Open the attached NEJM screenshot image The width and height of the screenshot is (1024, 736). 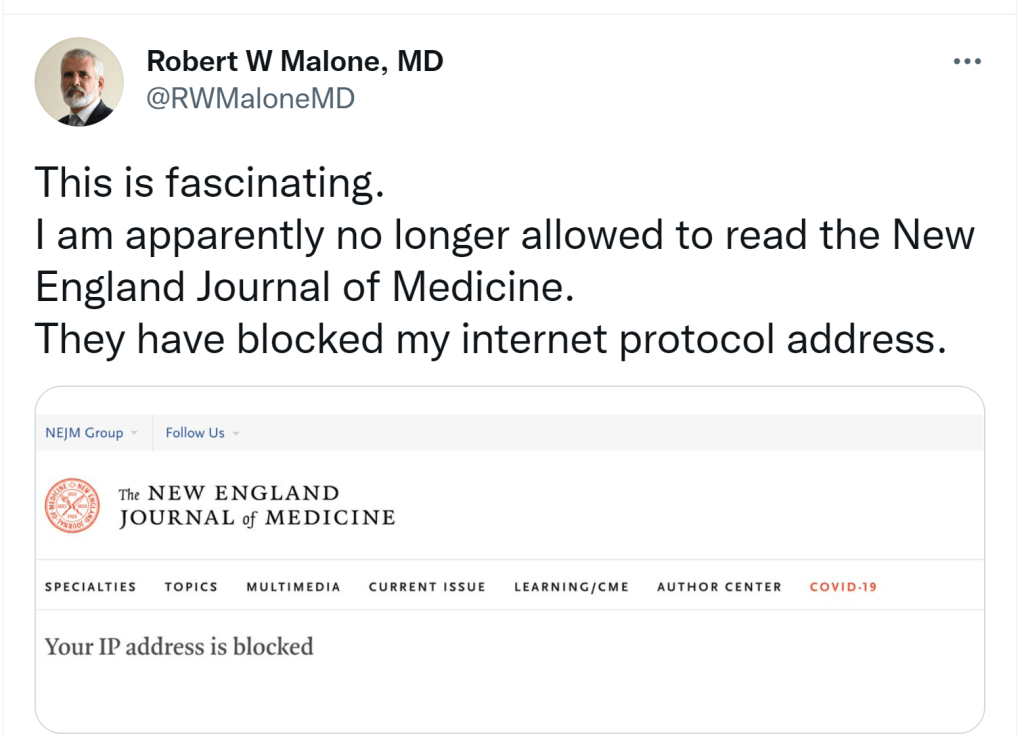coord(510,680)
